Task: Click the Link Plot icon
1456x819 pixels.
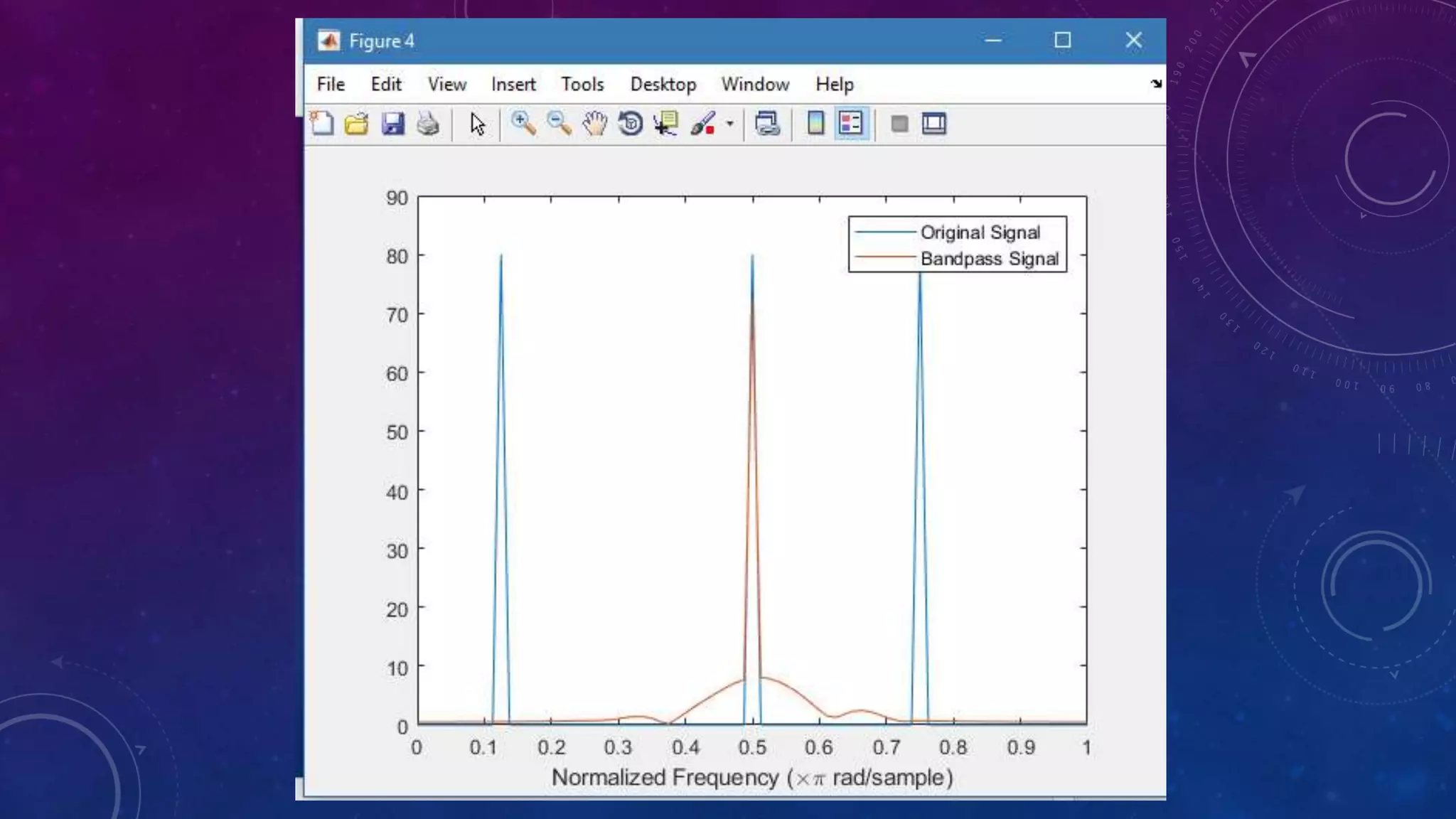Action: pyautogui.click(x=767, y=124)
